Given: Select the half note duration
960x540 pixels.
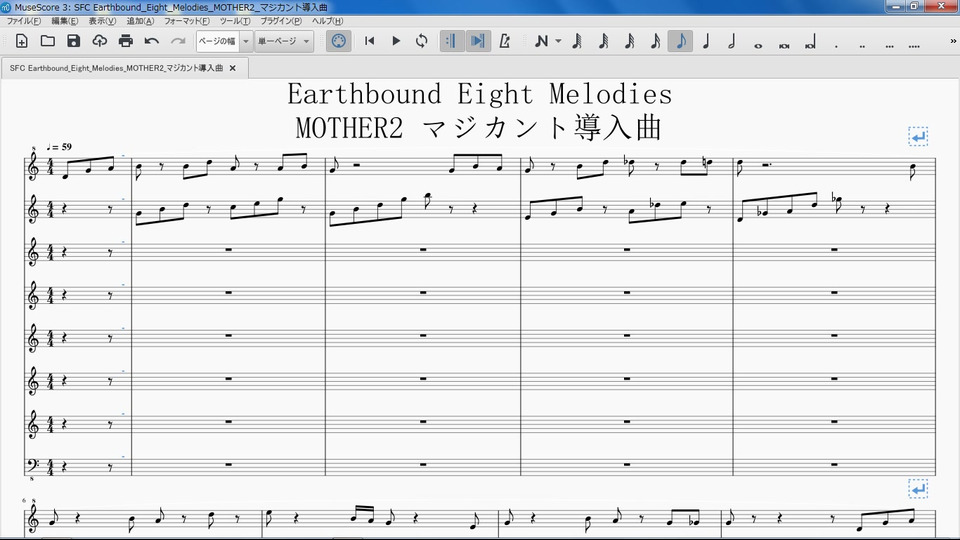Looking at the screenshot, I should point(732,41).
